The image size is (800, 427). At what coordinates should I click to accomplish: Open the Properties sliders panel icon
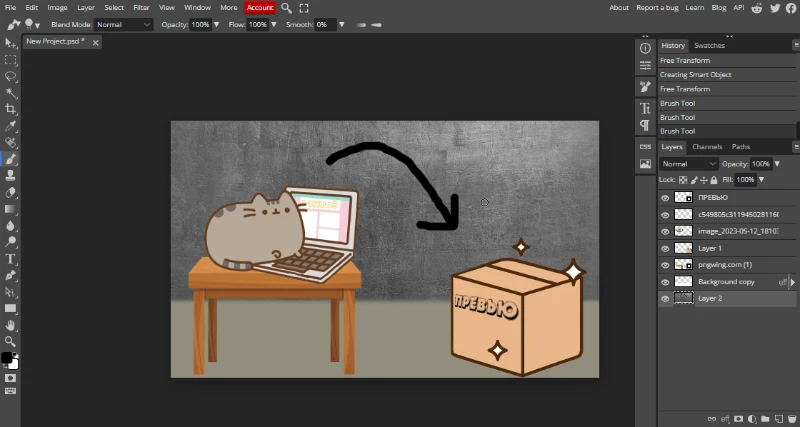point(645,65)
